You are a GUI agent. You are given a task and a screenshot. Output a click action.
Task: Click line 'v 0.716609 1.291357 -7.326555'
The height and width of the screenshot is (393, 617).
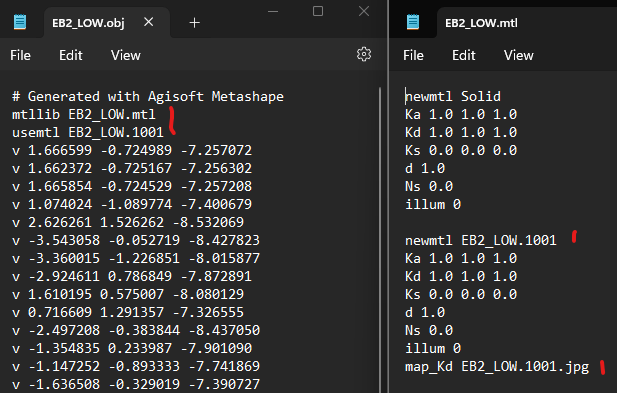point(127,312)
